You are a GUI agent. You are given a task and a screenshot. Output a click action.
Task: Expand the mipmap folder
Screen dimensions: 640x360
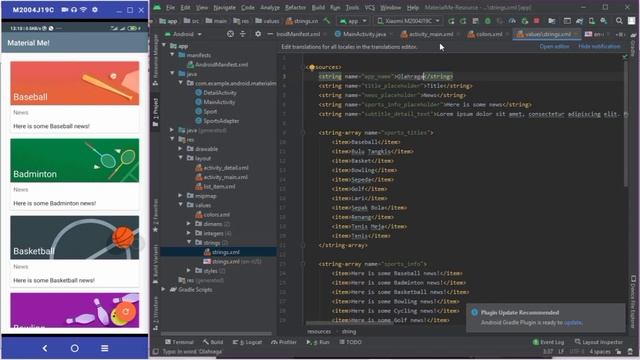click(180, 196)
